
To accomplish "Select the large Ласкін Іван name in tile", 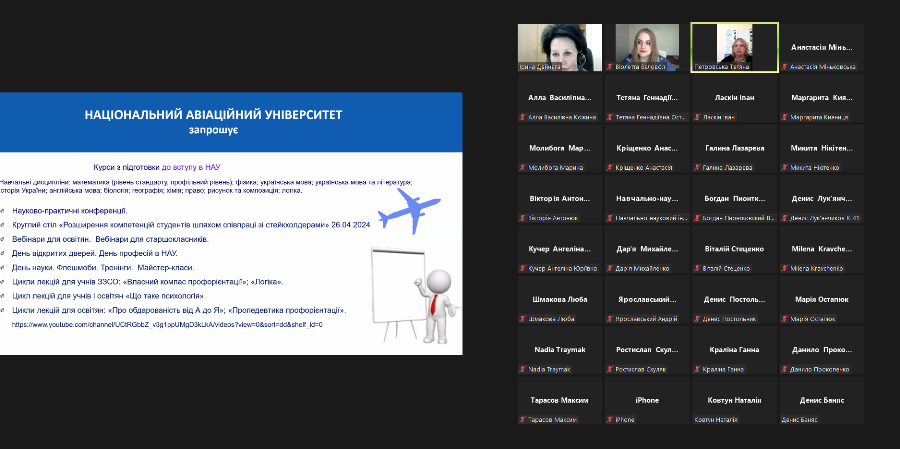I will click(735, 98).
